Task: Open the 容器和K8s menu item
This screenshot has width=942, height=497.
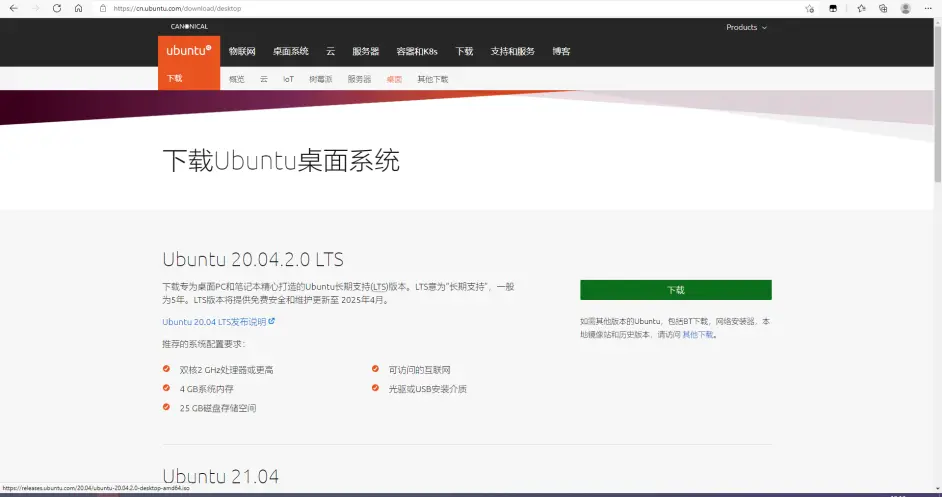Action: (x=417, y=51)
